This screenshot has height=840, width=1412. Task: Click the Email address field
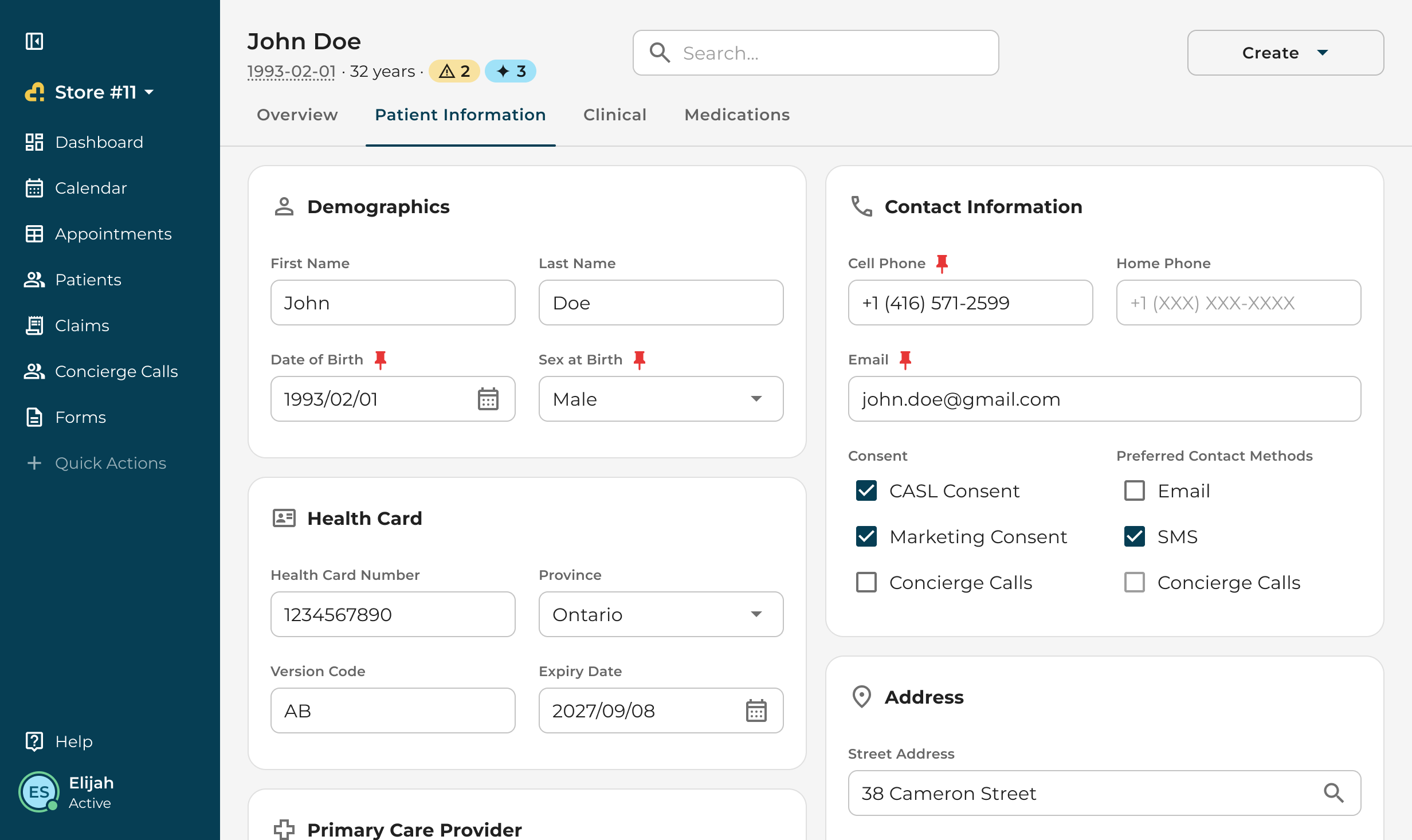[x=1104, y=399]
